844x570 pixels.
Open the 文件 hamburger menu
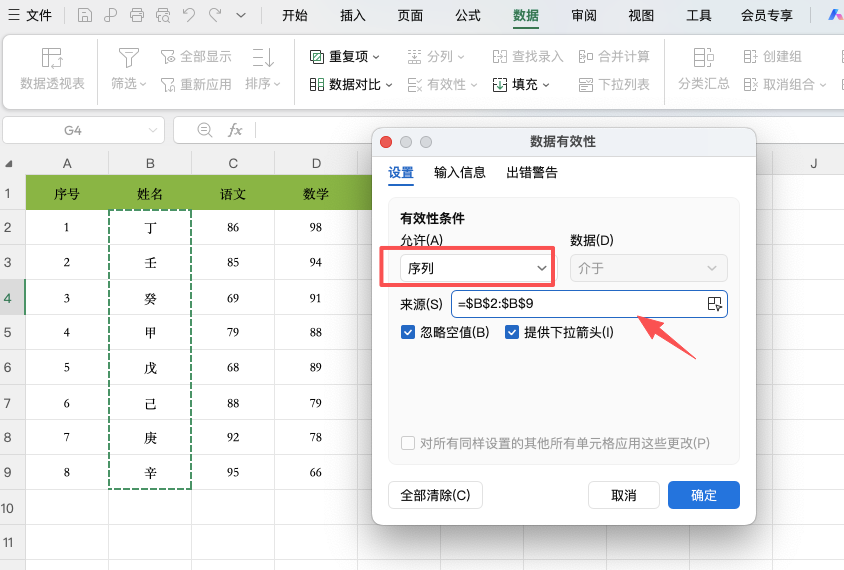30,16
